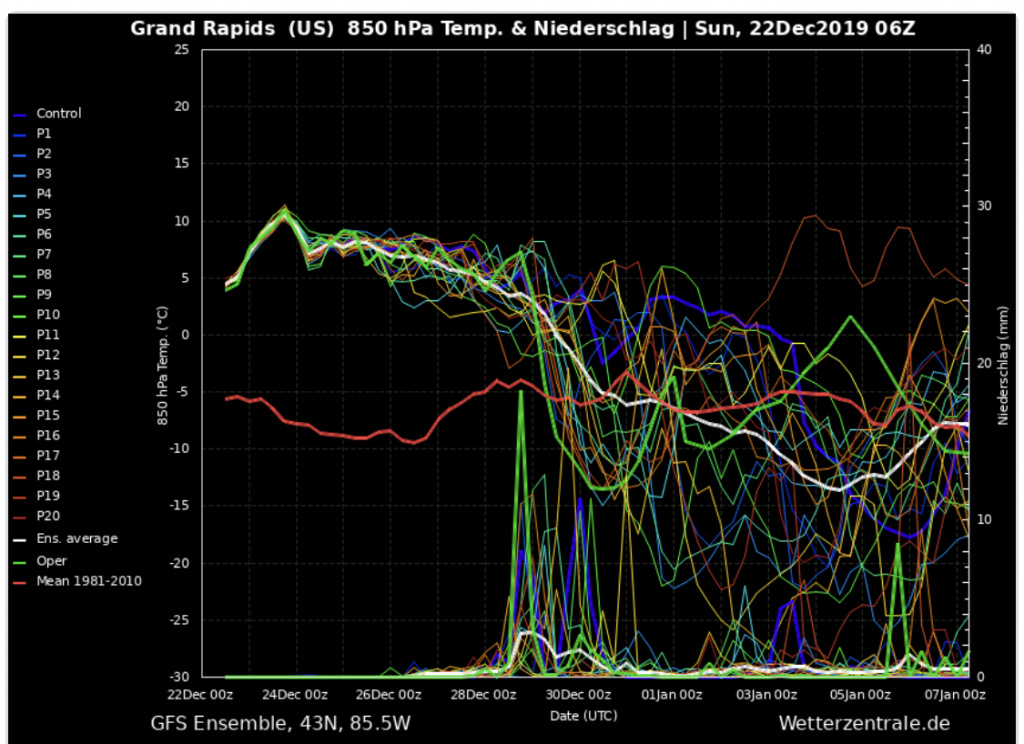Click the P5 legend label

click(44, 214)
